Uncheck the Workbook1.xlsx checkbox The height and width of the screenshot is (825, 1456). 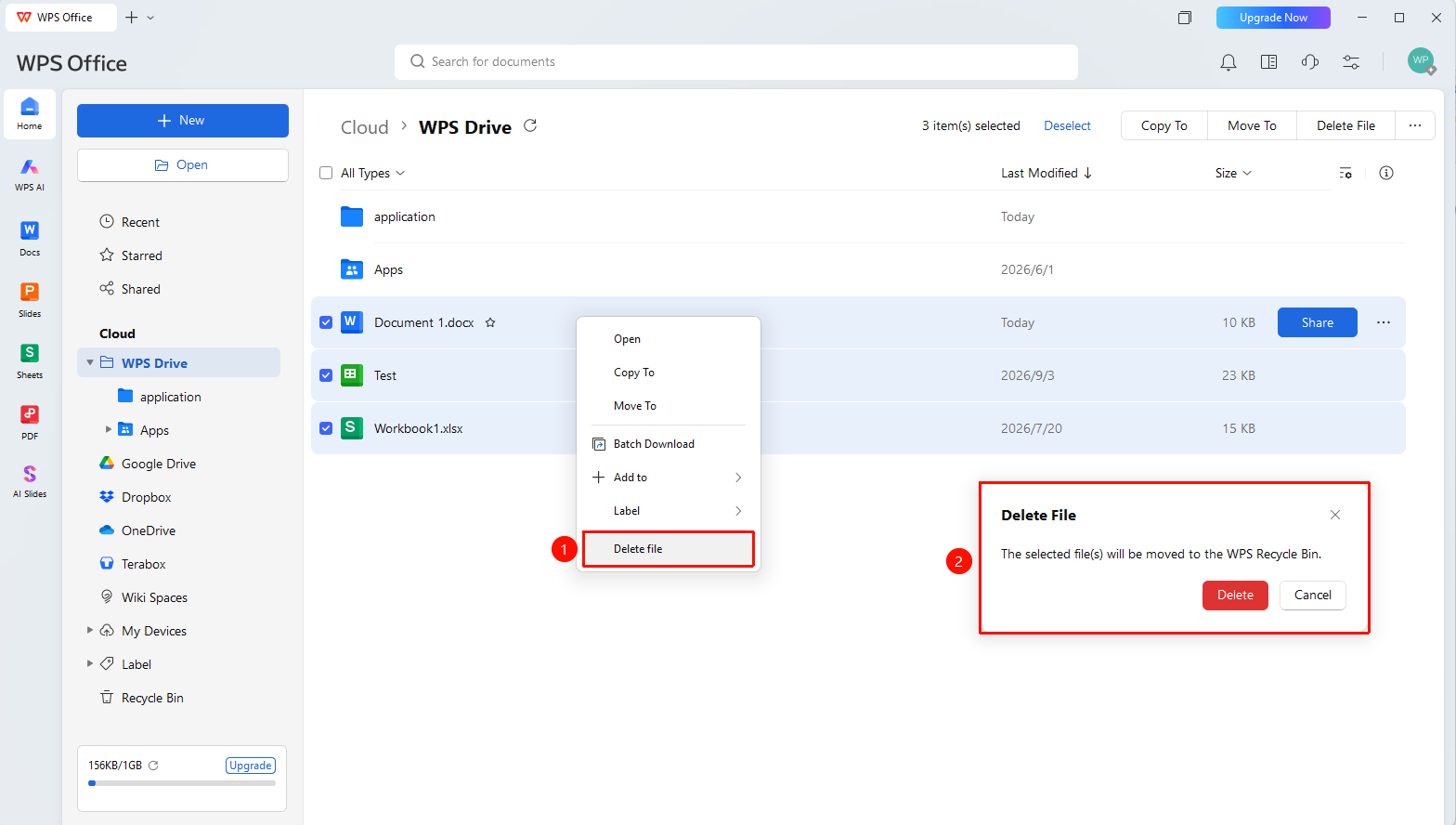[326, 428]
